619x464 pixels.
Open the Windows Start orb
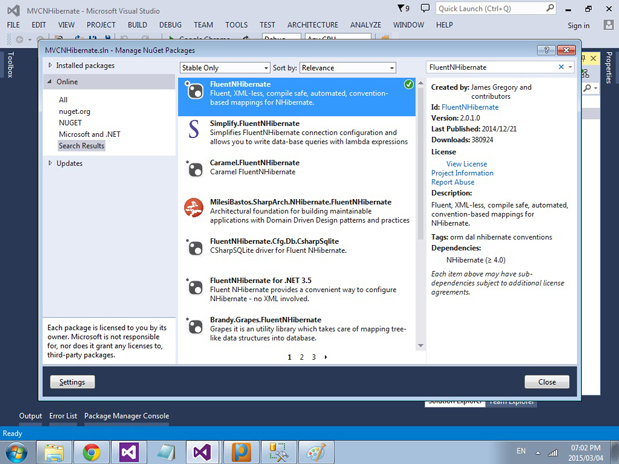pyautogui.click(x=17, y=453)
